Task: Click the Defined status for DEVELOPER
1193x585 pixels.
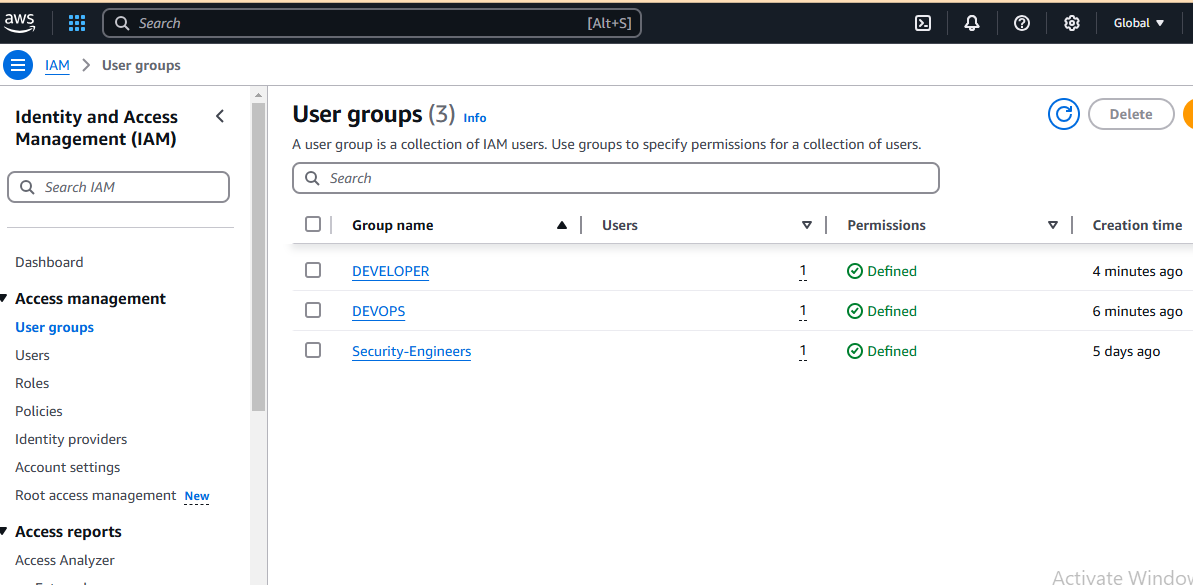Action: pos(882,271)
